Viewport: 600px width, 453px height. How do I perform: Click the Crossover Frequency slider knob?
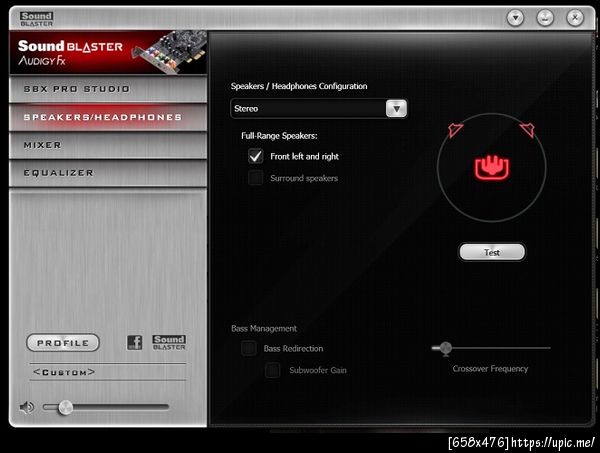click(x=445, y=348)
